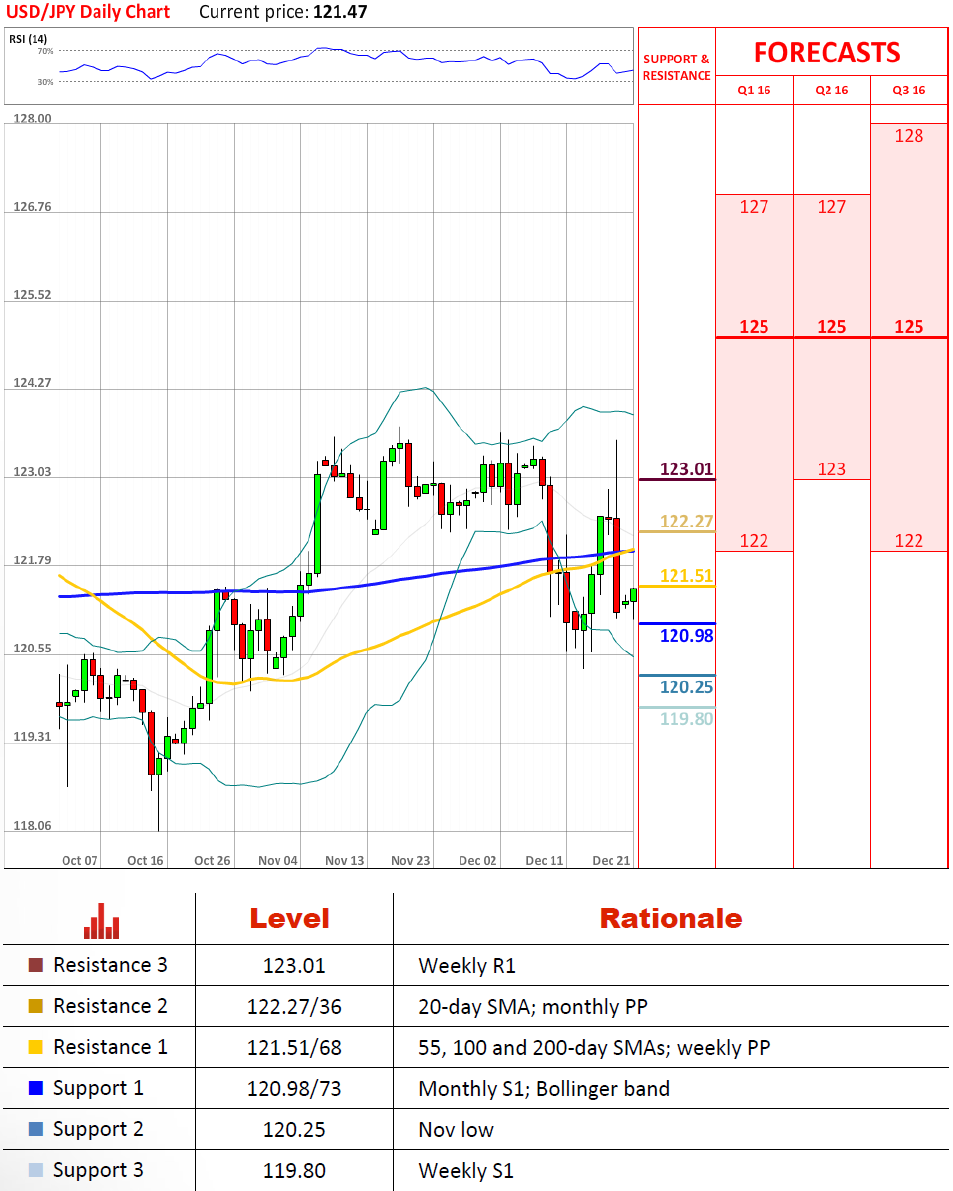
Task: Click the Support 1 blue swatch
Action: pyautogui.click(x=36, y=1088)
